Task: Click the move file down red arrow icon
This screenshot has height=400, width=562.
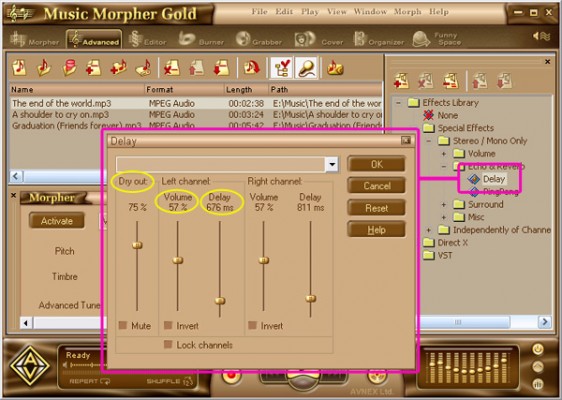Action: pyautogui.click(x=221, y=67)
